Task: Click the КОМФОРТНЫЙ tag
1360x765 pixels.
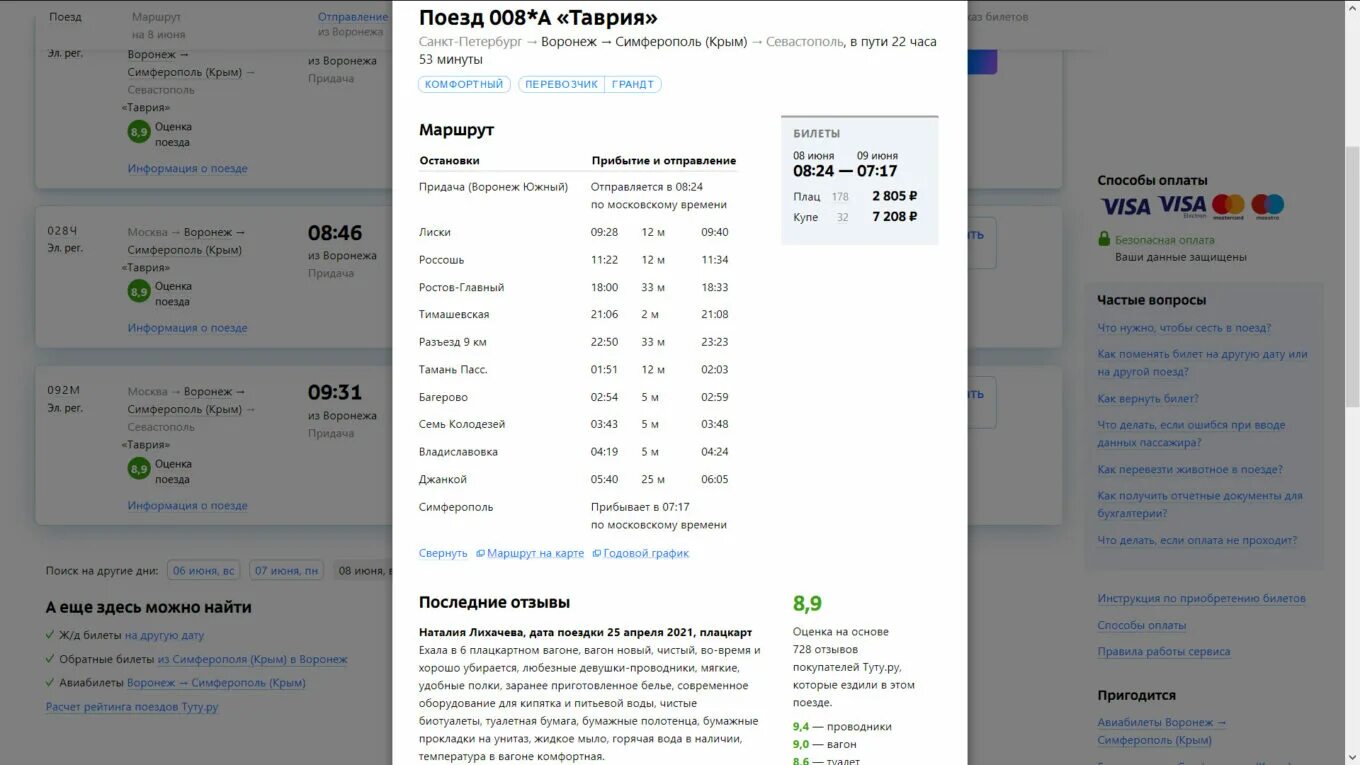Action: (464, 85)
